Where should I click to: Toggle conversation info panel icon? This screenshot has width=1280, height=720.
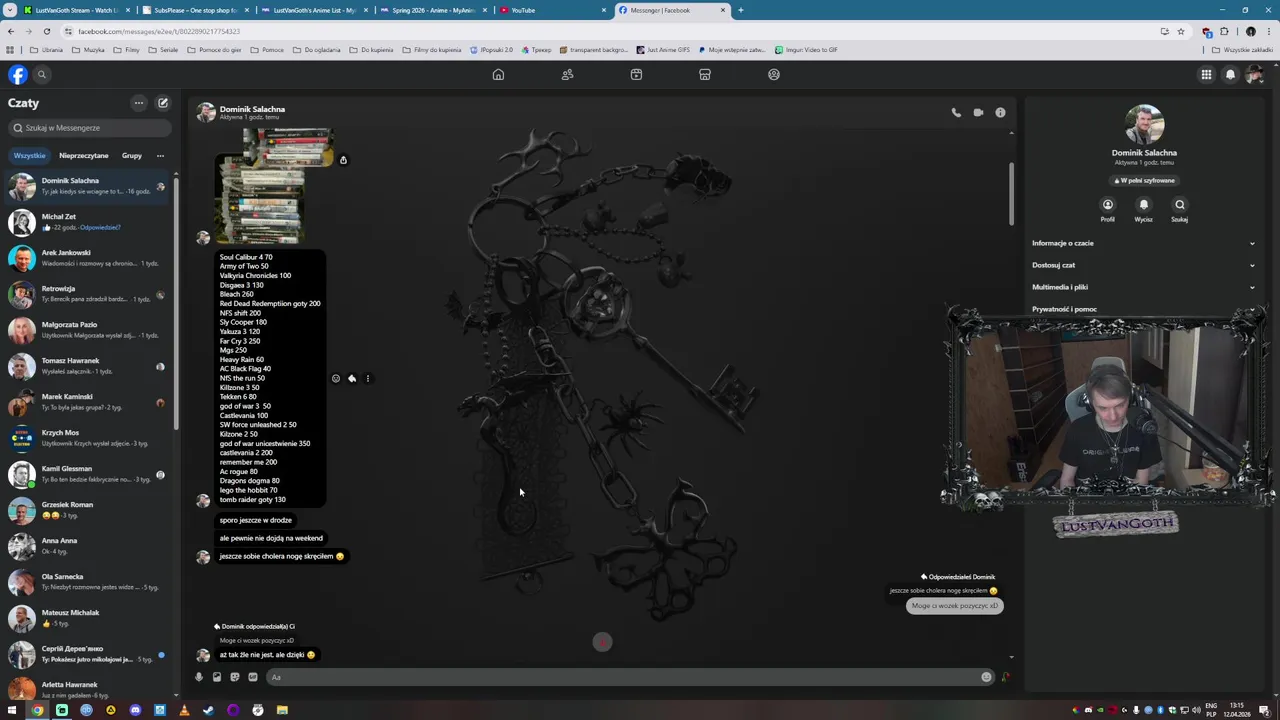pyautogui.click(x=1000, y=113)
